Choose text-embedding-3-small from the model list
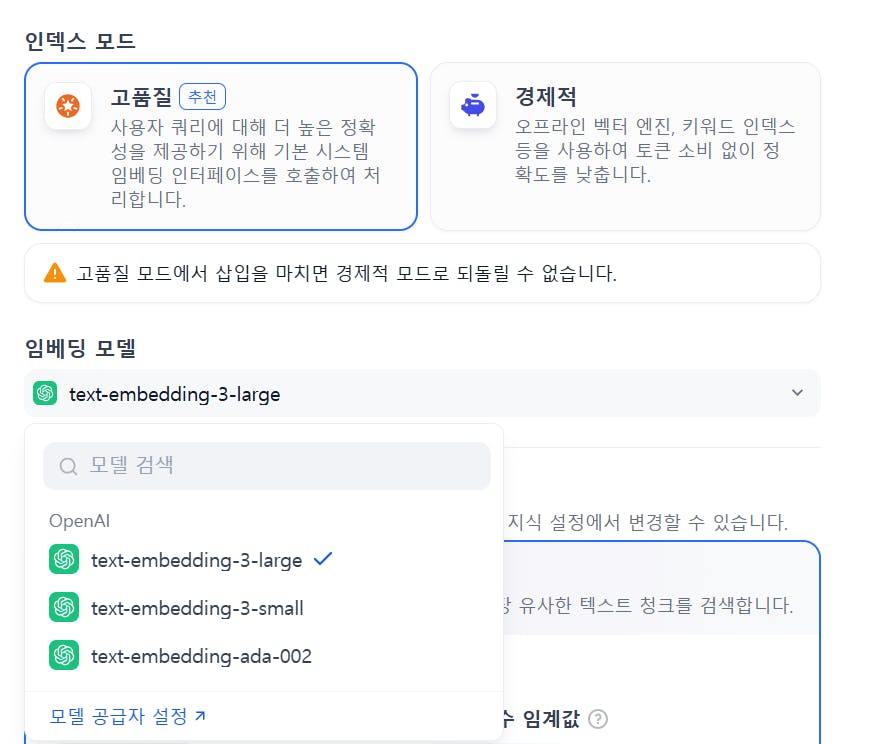893x744 pixels. click(197, 608)
